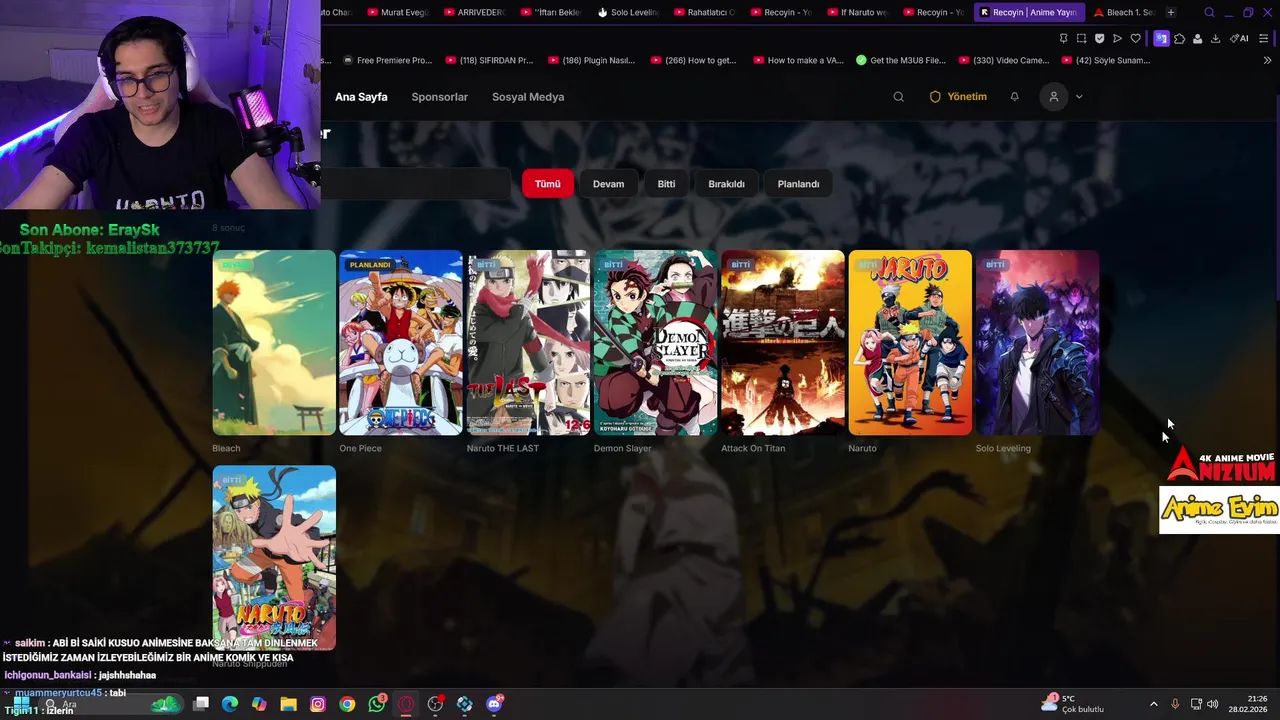Click the Demon Slayer title text

click(x=622, y=448)
